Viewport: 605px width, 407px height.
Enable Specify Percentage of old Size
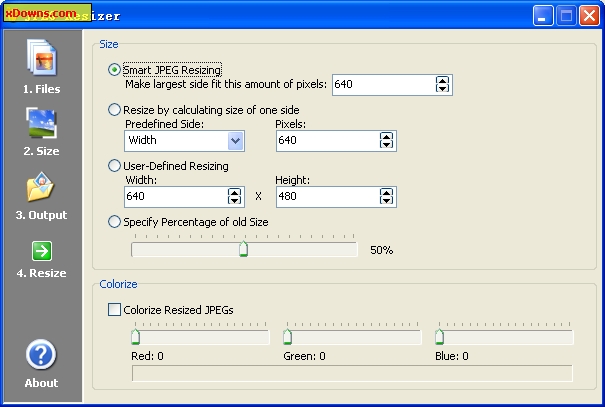pyautogui.click(x=114, y=222)
